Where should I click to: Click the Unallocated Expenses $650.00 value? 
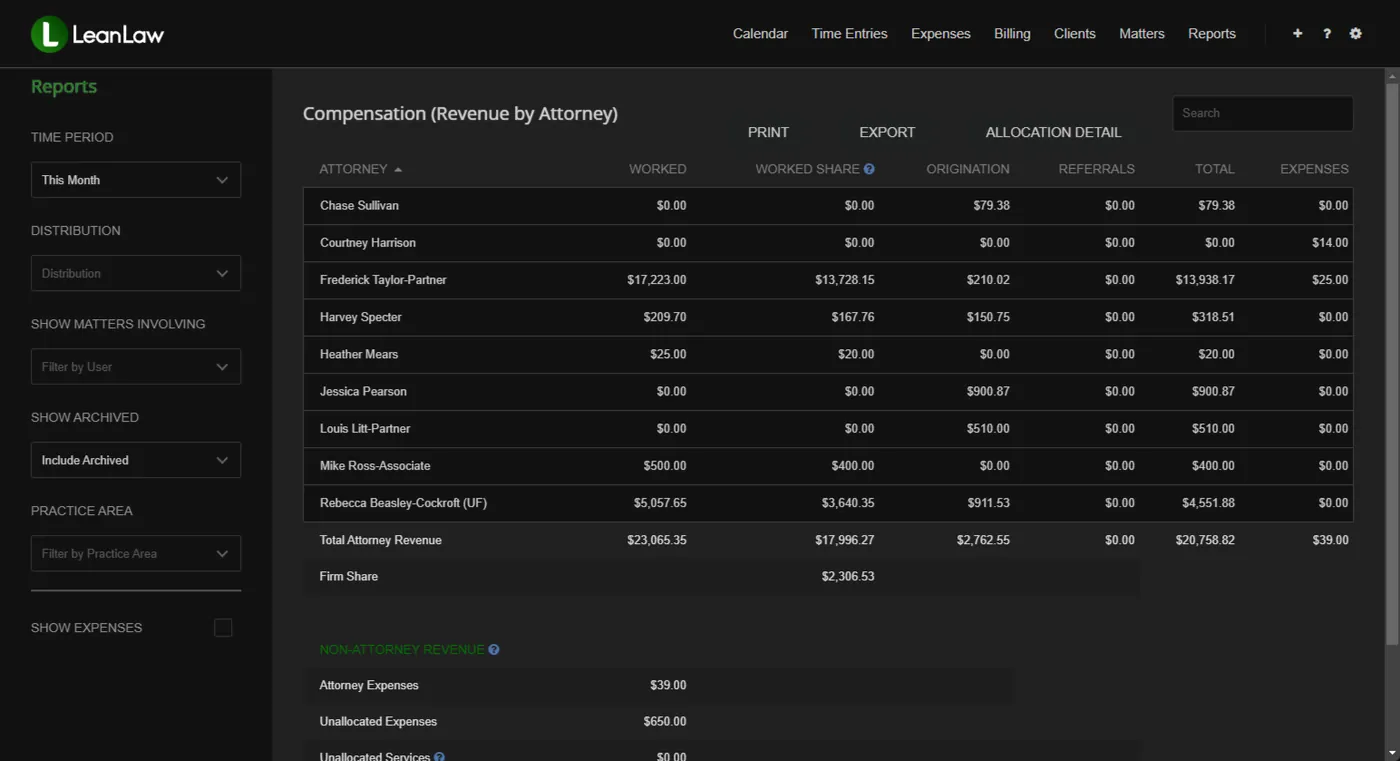click(665, 721)
